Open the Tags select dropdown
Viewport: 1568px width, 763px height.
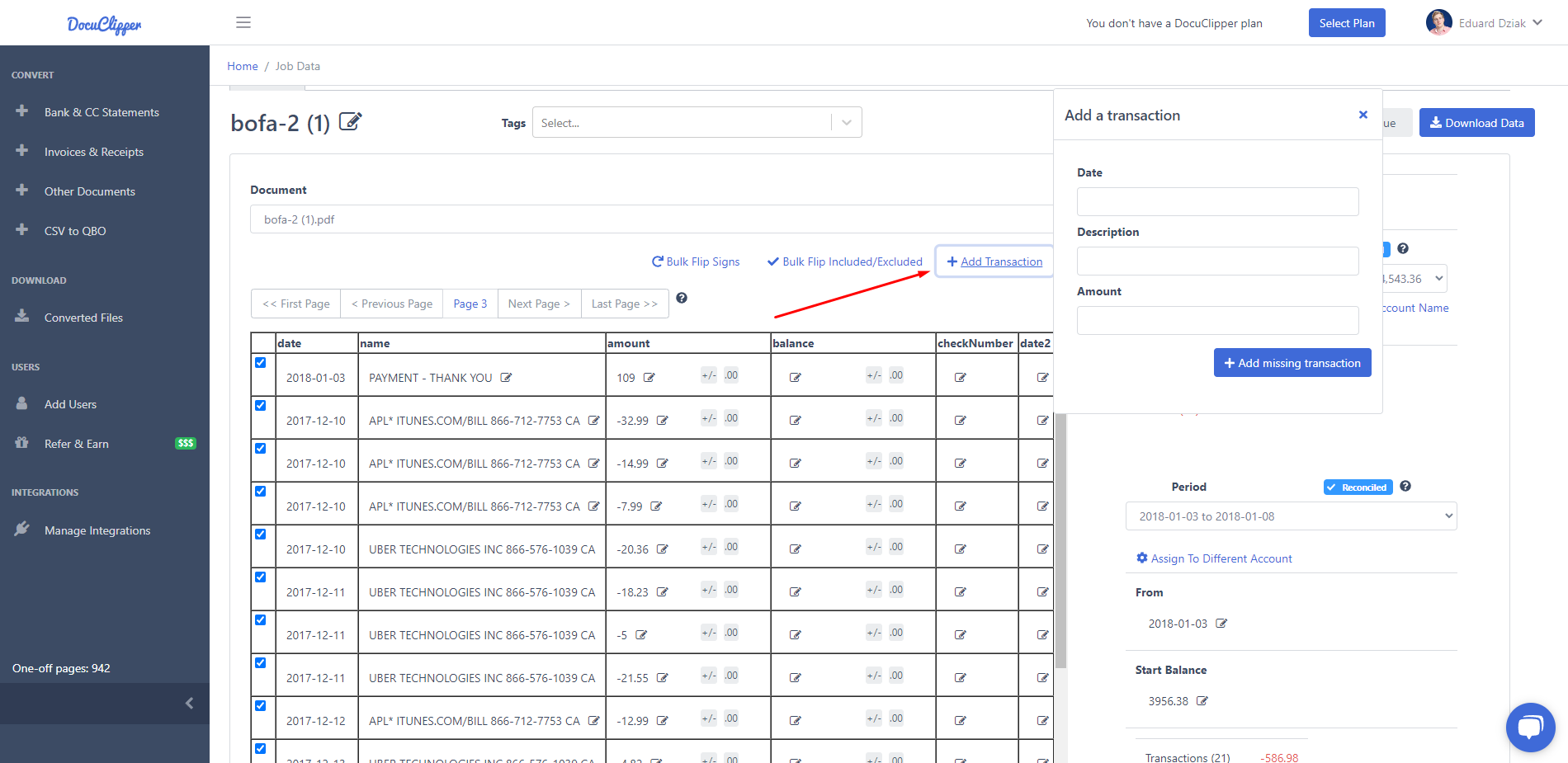pos(697,123)
